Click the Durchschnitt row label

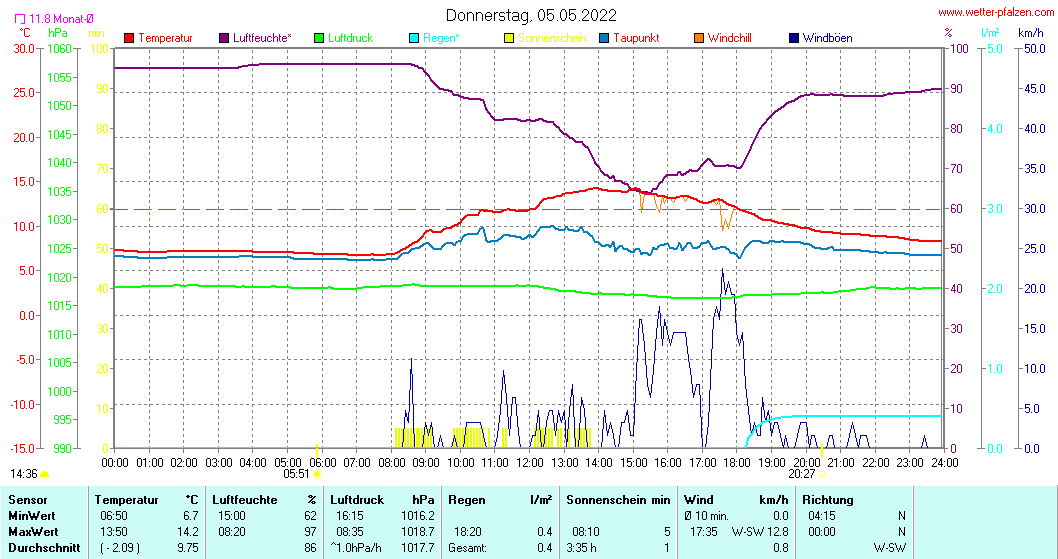click(44, 548)
